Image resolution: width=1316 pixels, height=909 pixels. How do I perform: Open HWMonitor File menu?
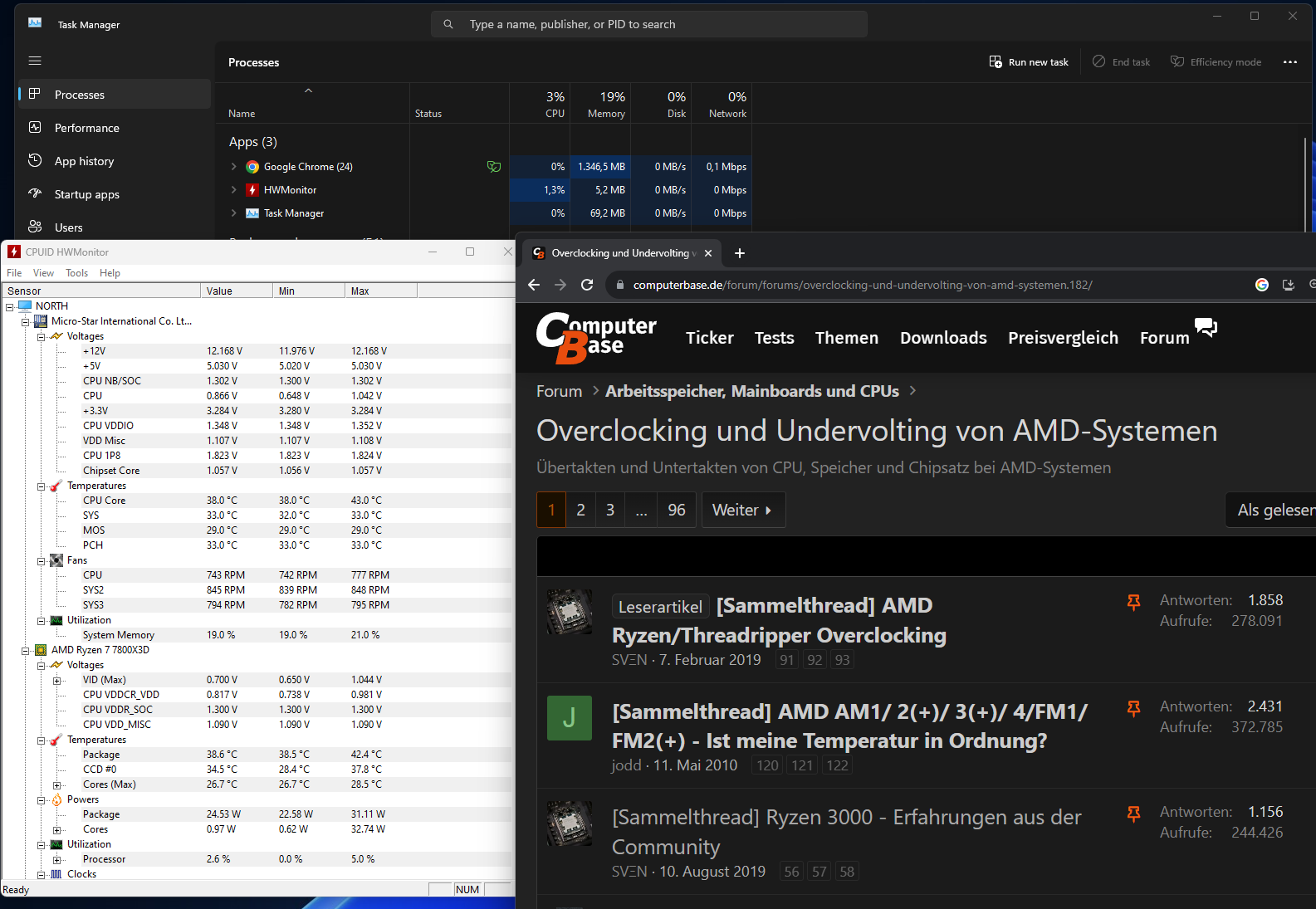click(x=14, y=273)
